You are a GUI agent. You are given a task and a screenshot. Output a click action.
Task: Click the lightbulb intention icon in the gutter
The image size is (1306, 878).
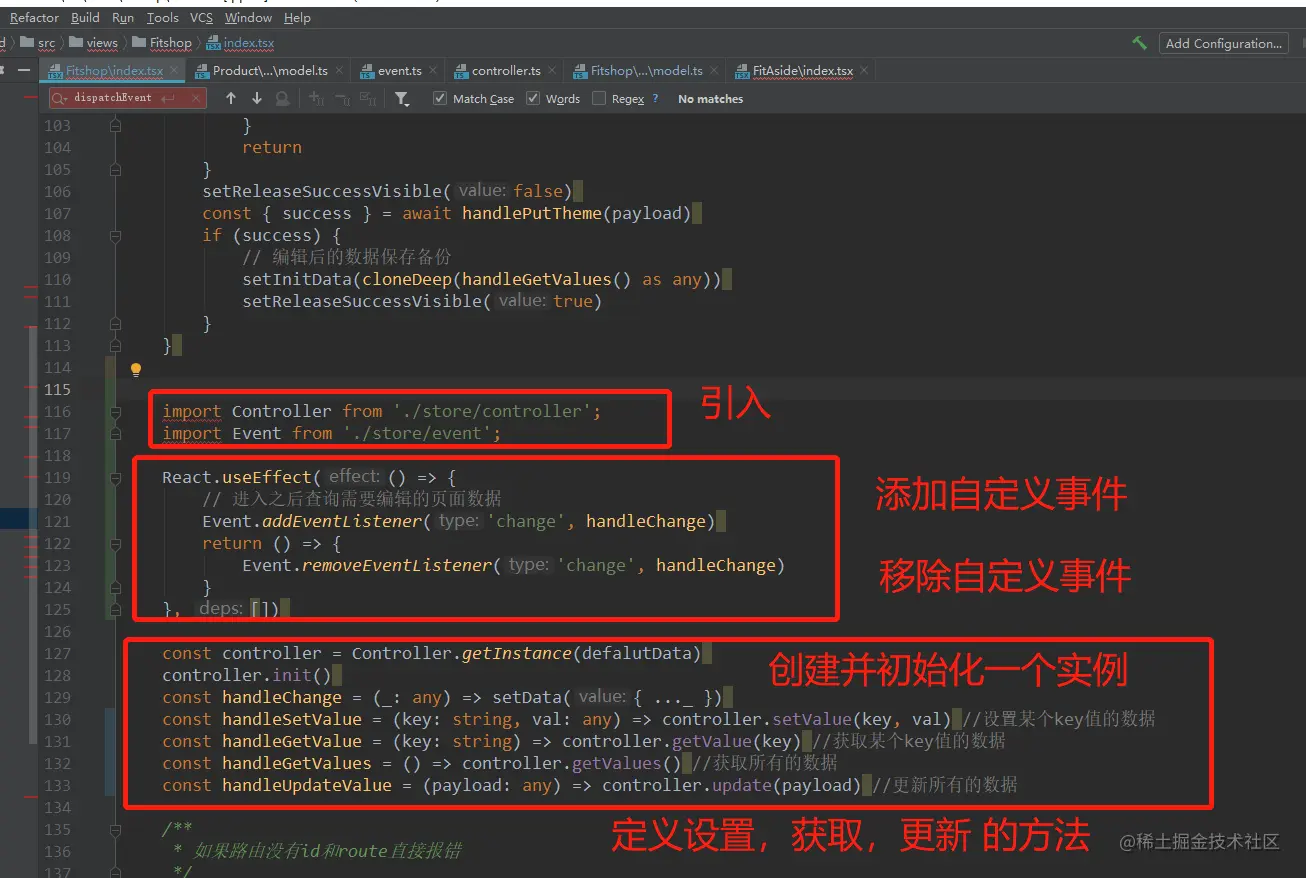pos(136,369)
